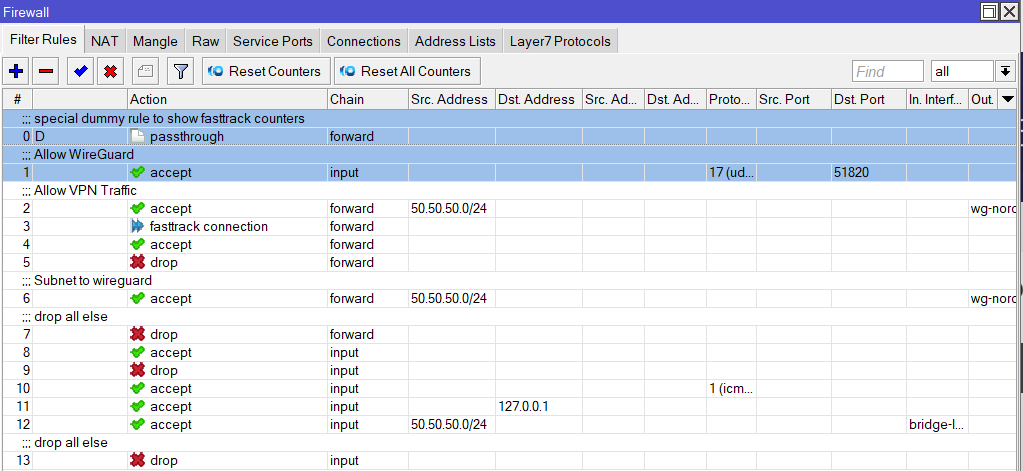Sort by the Dst. Port column header
Viewport: 1023px width, 471px height.
pos(869,99)
